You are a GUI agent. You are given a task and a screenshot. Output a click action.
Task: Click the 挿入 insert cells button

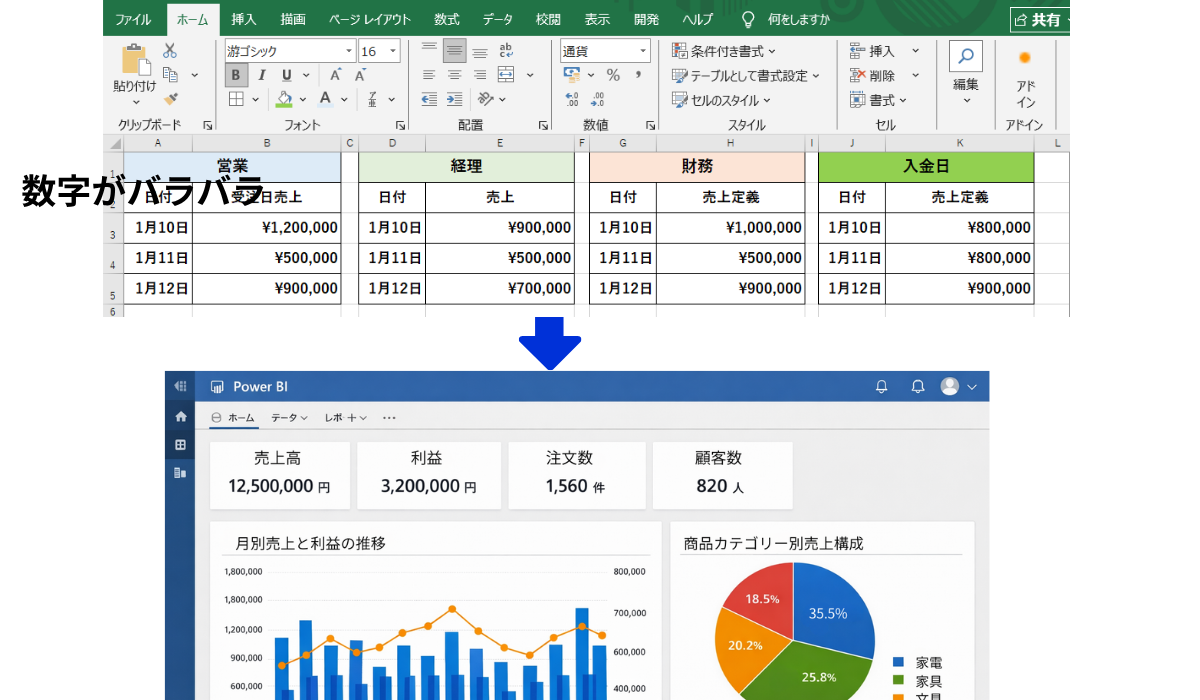[872, 51]
